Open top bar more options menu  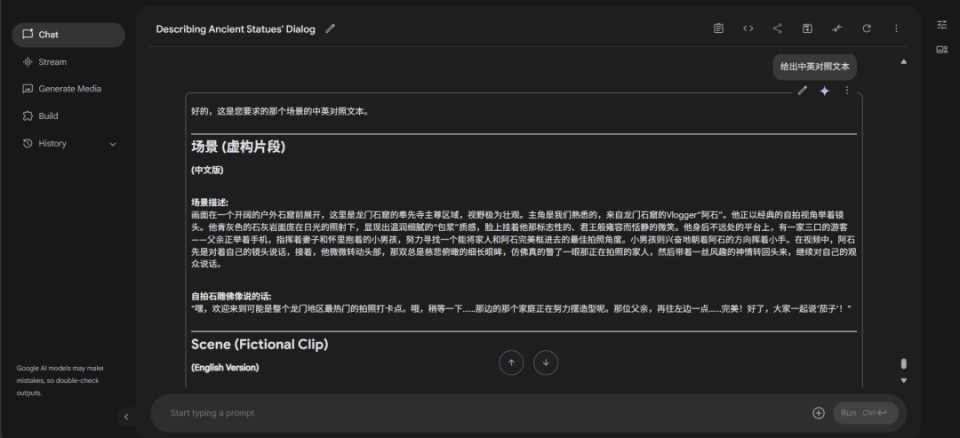coord(896,28)
